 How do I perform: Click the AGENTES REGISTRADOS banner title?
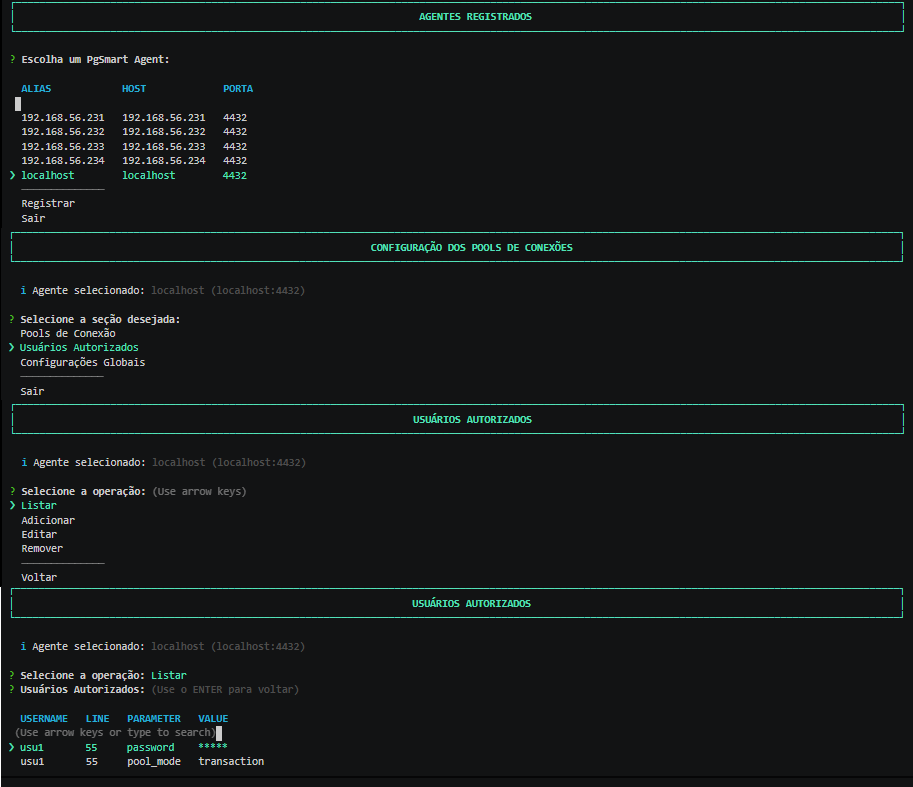(475, 16)
